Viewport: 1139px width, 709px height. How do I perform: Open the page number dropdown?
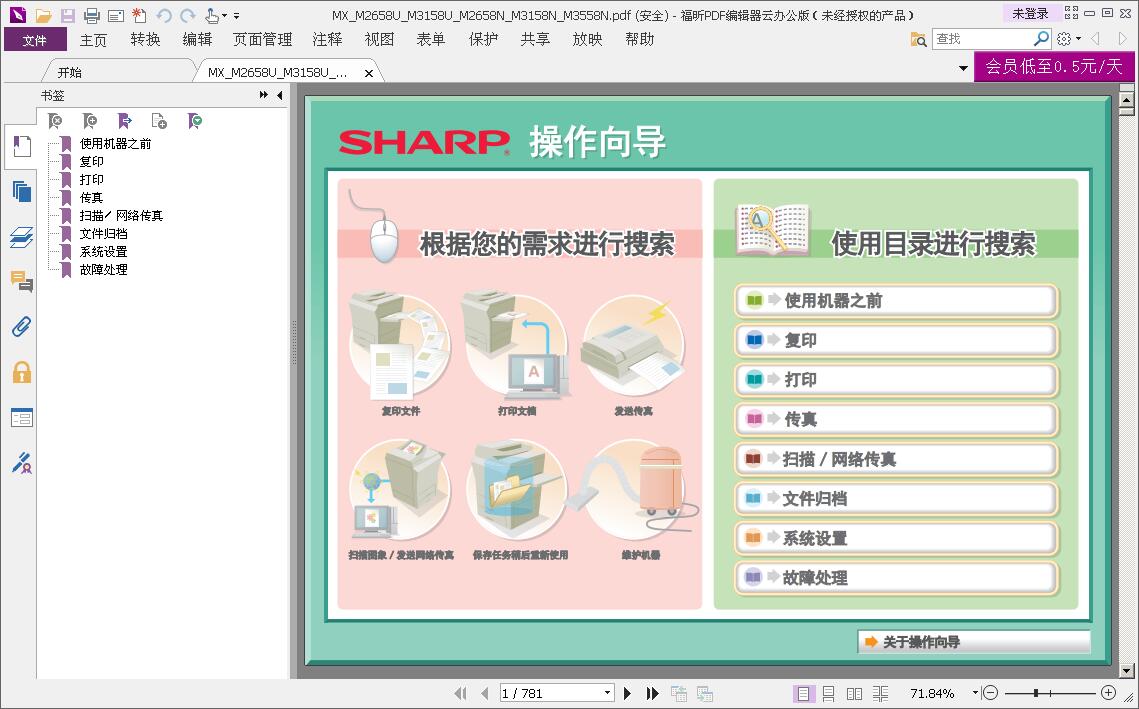607,693
